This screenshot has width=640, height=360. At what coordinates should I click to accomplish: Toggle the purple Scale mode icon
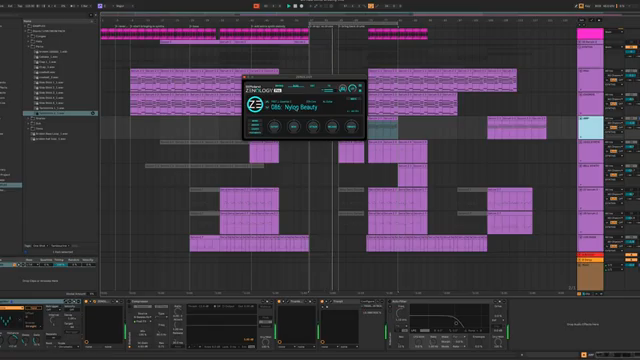point(100,6)
